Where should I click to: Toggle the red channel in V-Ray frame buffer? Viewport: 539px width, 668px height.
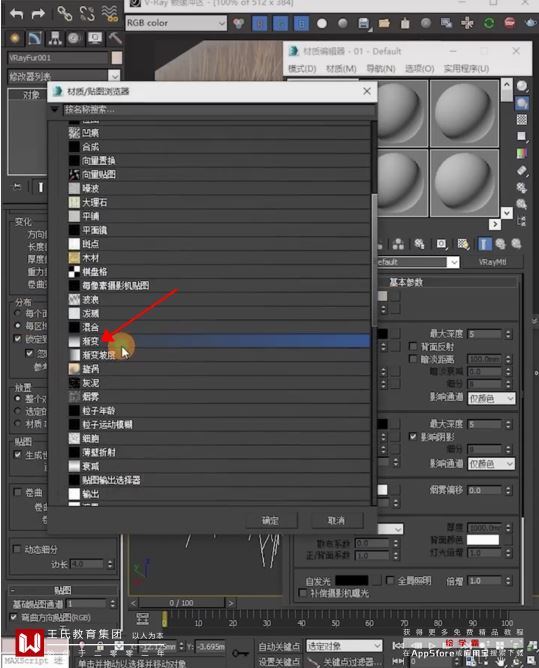point(259,23)
